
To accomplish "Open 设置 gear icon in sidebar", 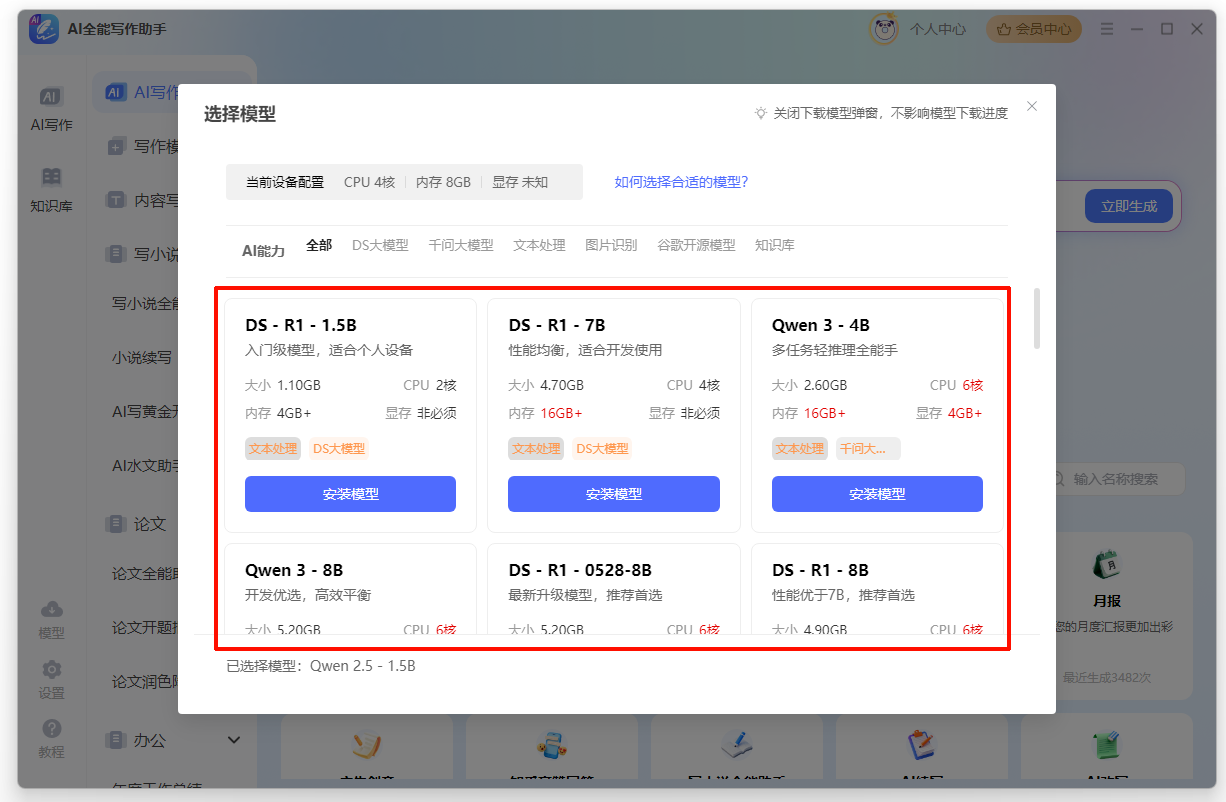I will [51, 669].
